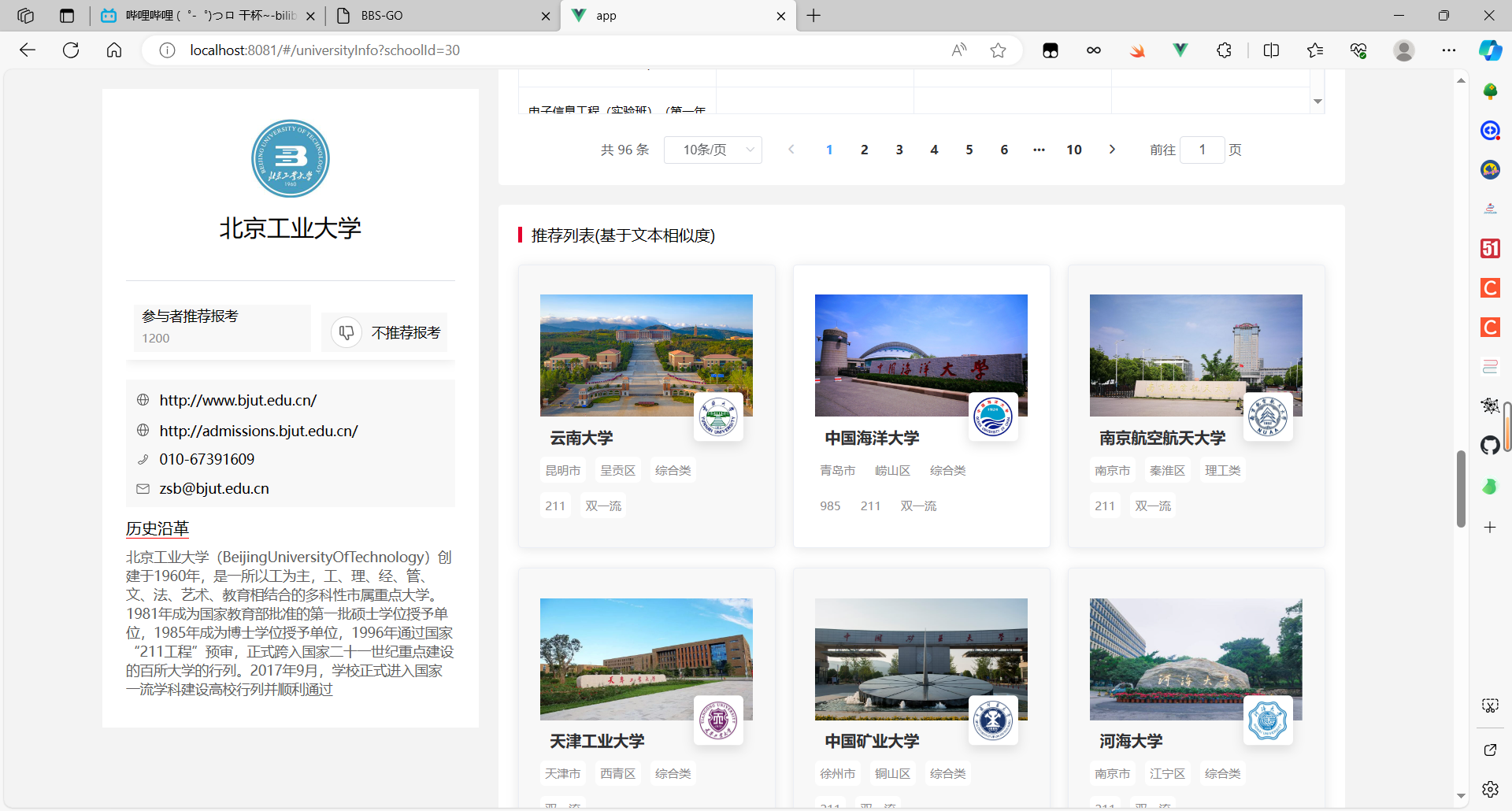Screen dimensions: 1512x811
Task: Open the 南京航空航天大学 campus photo
Action: click(x=1196, y=355)
